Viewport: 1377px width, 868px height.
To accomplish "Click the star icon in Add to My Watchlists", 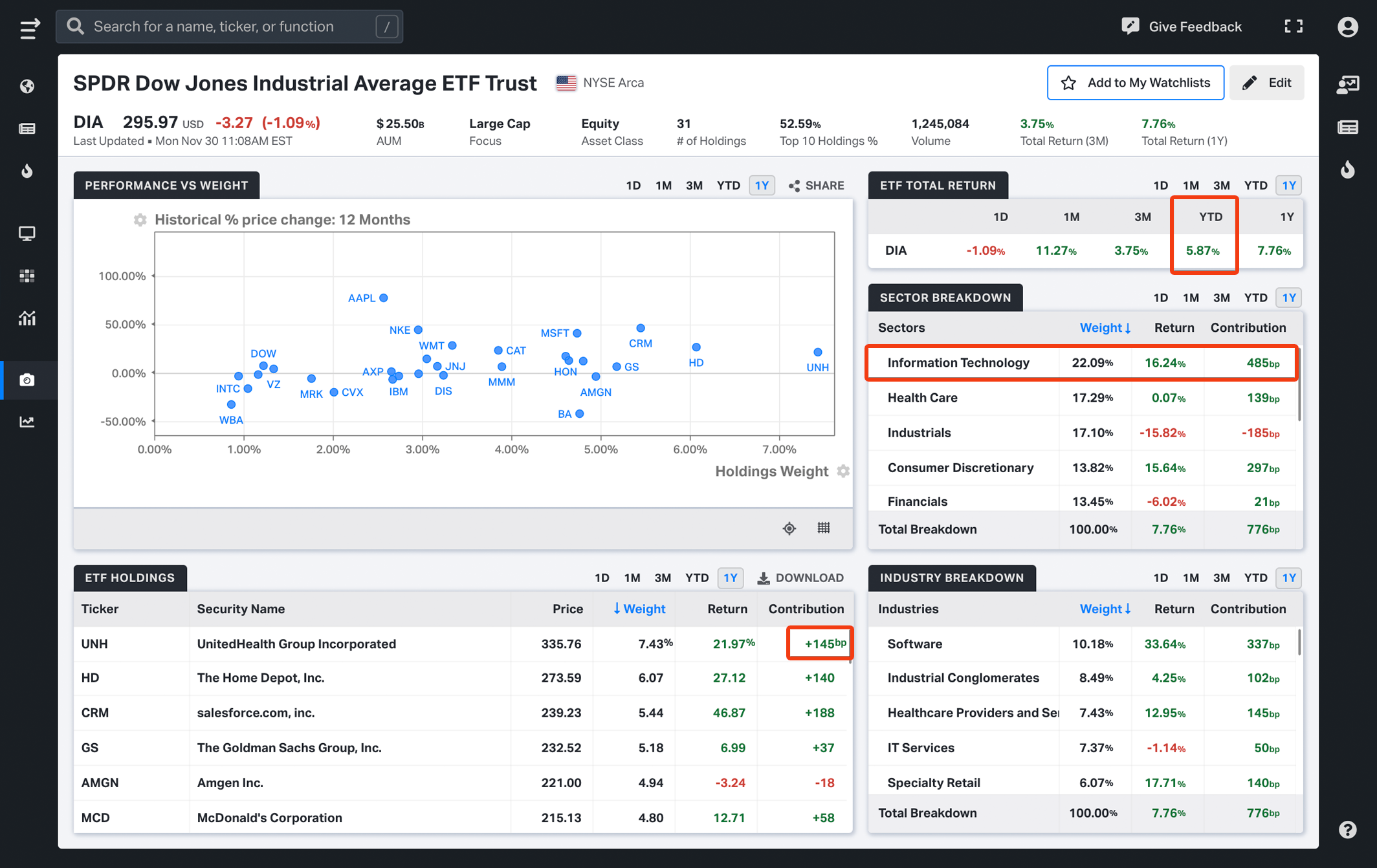I will pos(1069,83).
